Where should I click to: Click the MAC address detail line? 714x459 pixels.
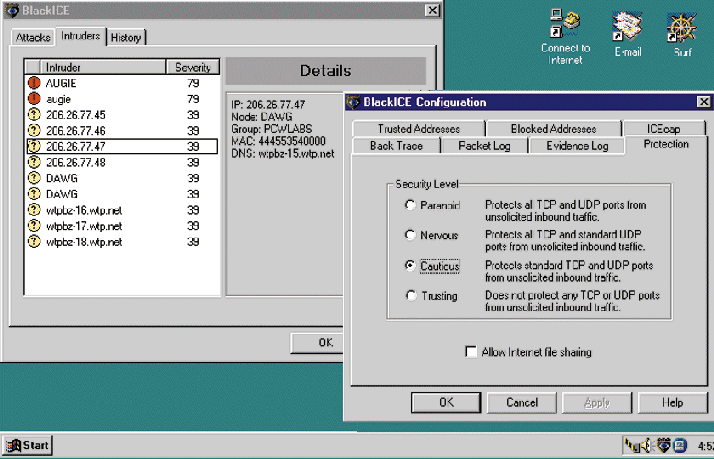coord(278,141)
